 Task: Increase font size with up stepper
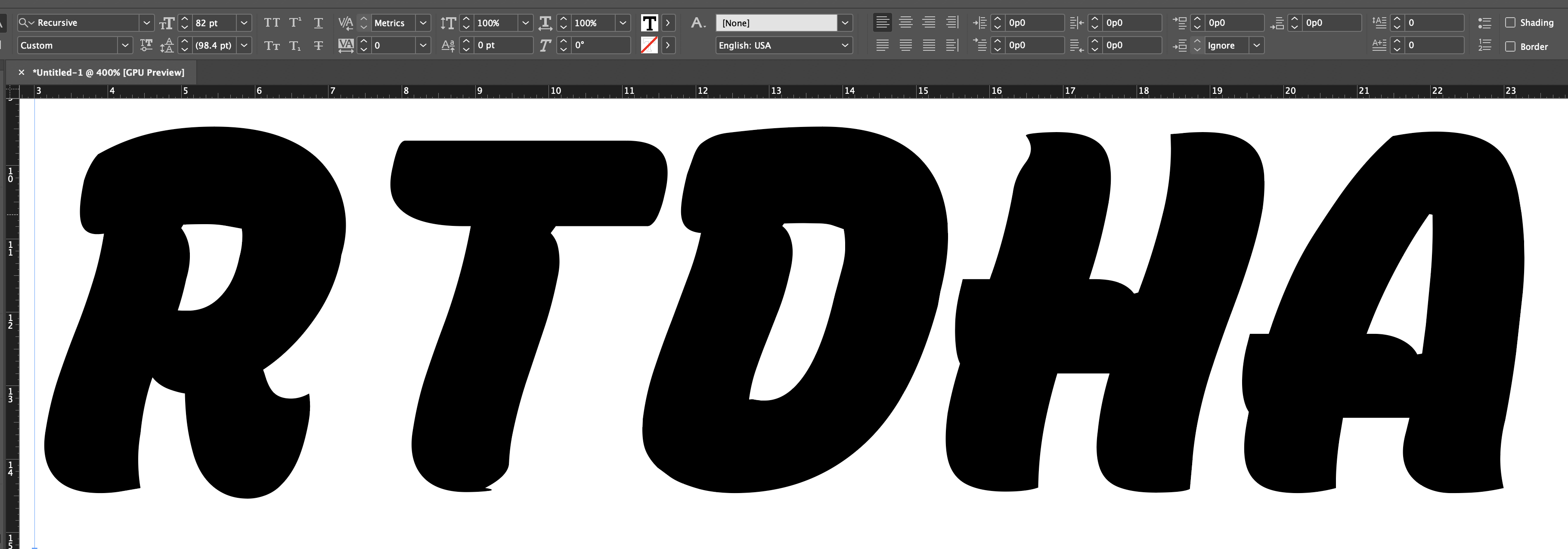(x=185, y=19)
